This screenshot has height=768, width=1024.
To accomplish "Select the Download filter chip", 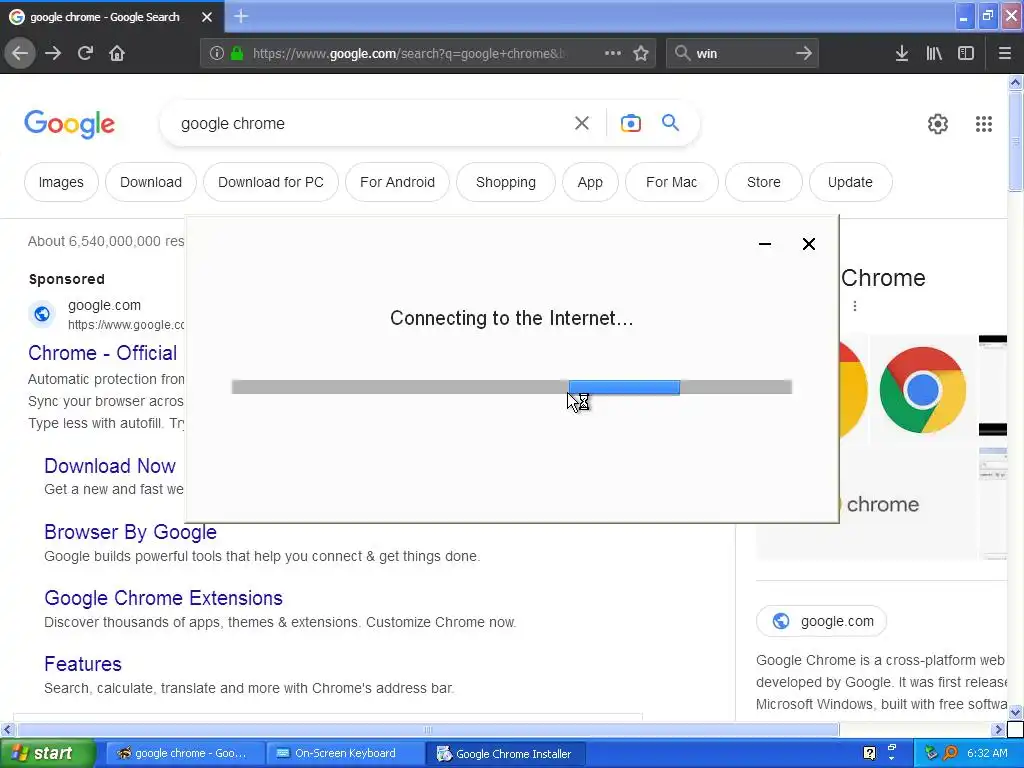I will pyautogui.click(x=151, y=182).
